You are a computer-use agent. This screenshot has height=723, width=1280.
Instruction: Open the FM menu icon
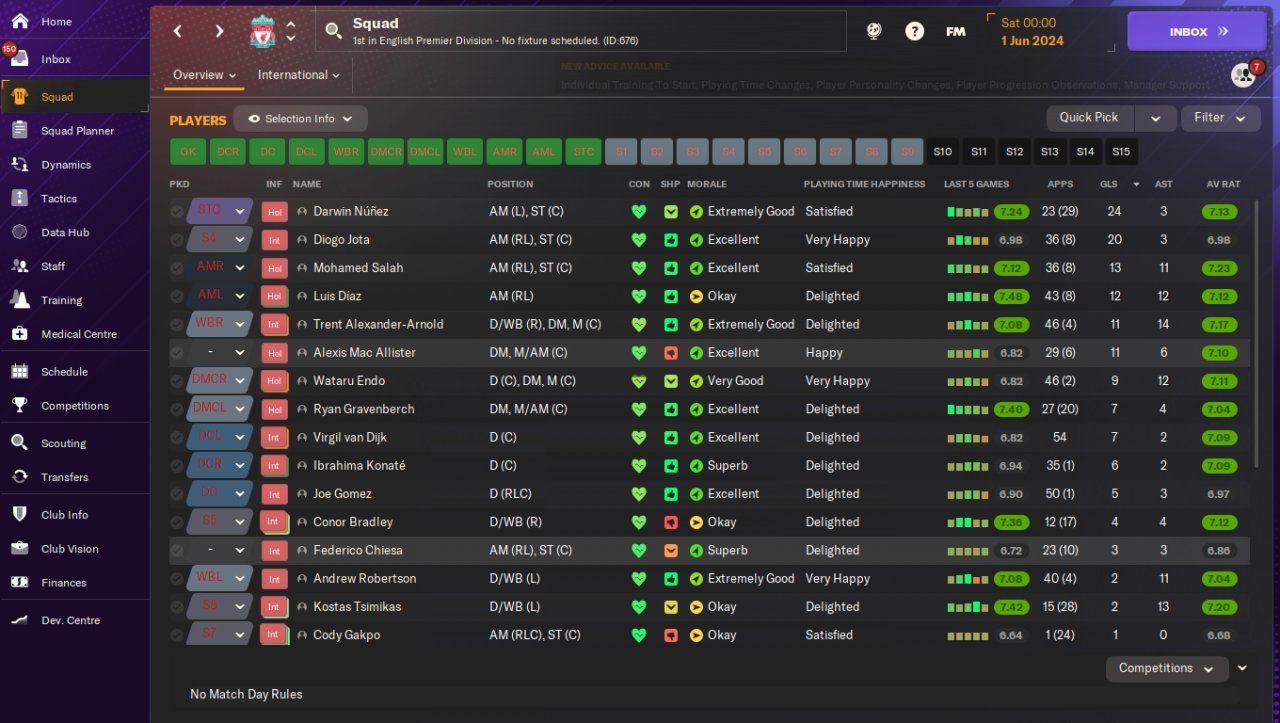tap(956, 31)
